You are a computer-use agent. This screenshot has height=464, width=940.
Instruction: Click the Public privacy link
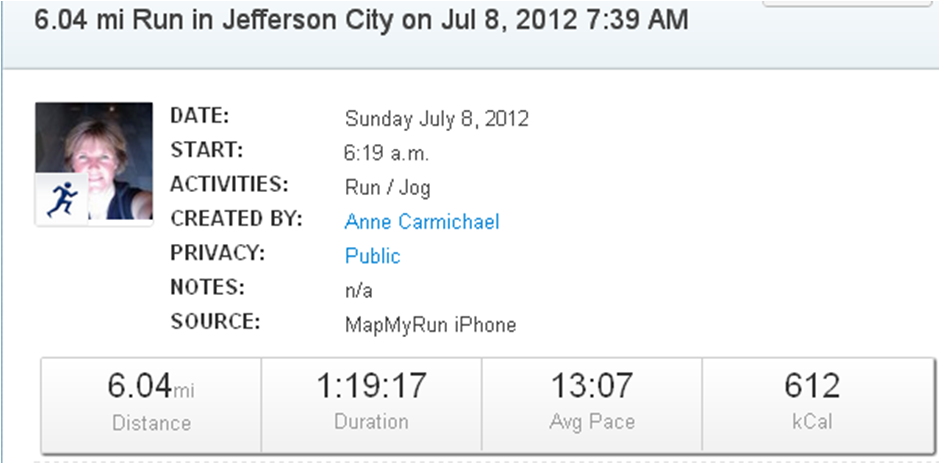tap(372, 256)
